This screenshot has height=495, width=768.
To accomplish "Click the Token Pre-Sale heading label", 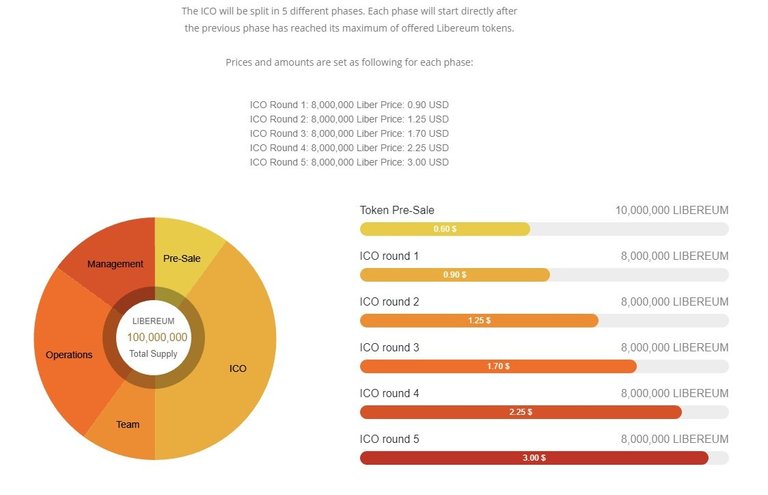I will click(397, 210).
